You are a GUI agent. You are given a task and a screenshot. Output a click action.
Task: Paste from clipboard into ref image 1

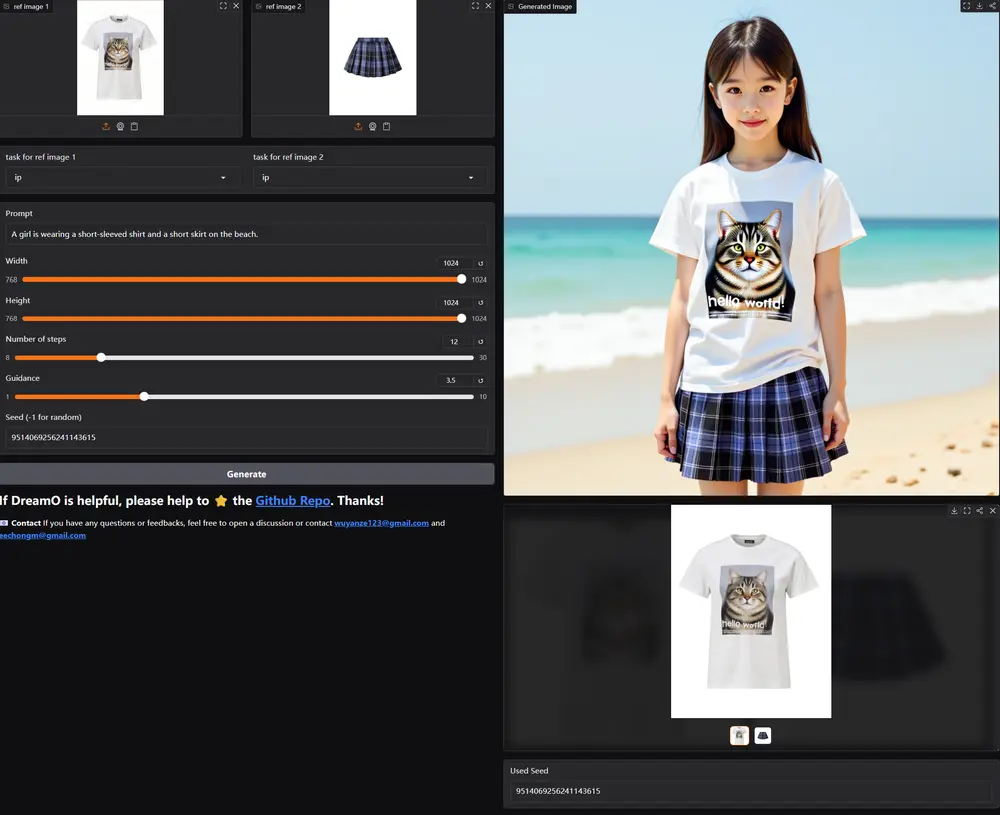click(x=134, y=126)
